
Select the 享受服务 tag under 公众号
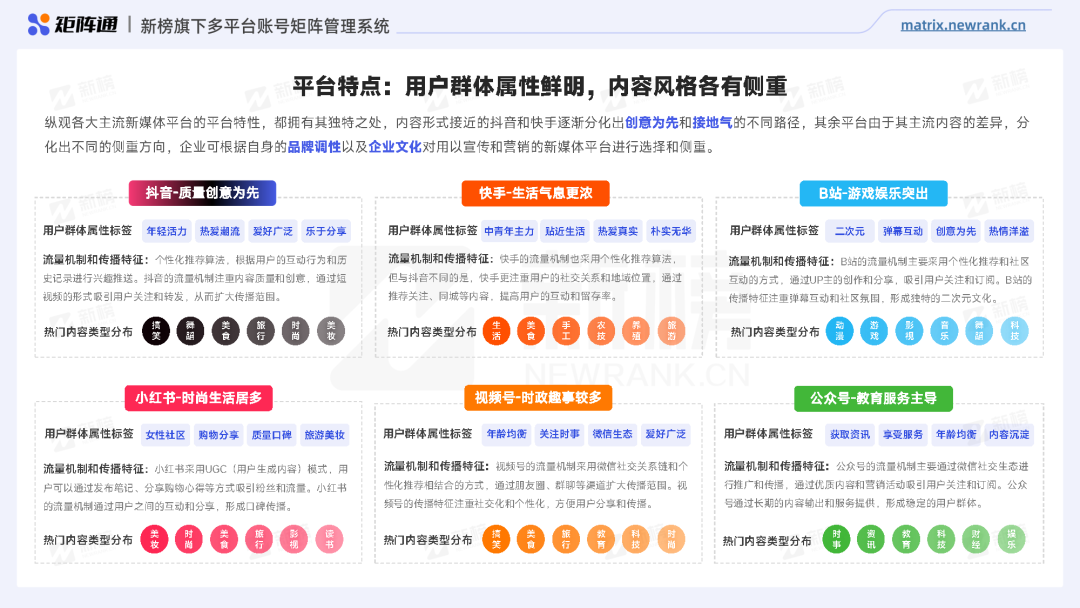(903, 434)
